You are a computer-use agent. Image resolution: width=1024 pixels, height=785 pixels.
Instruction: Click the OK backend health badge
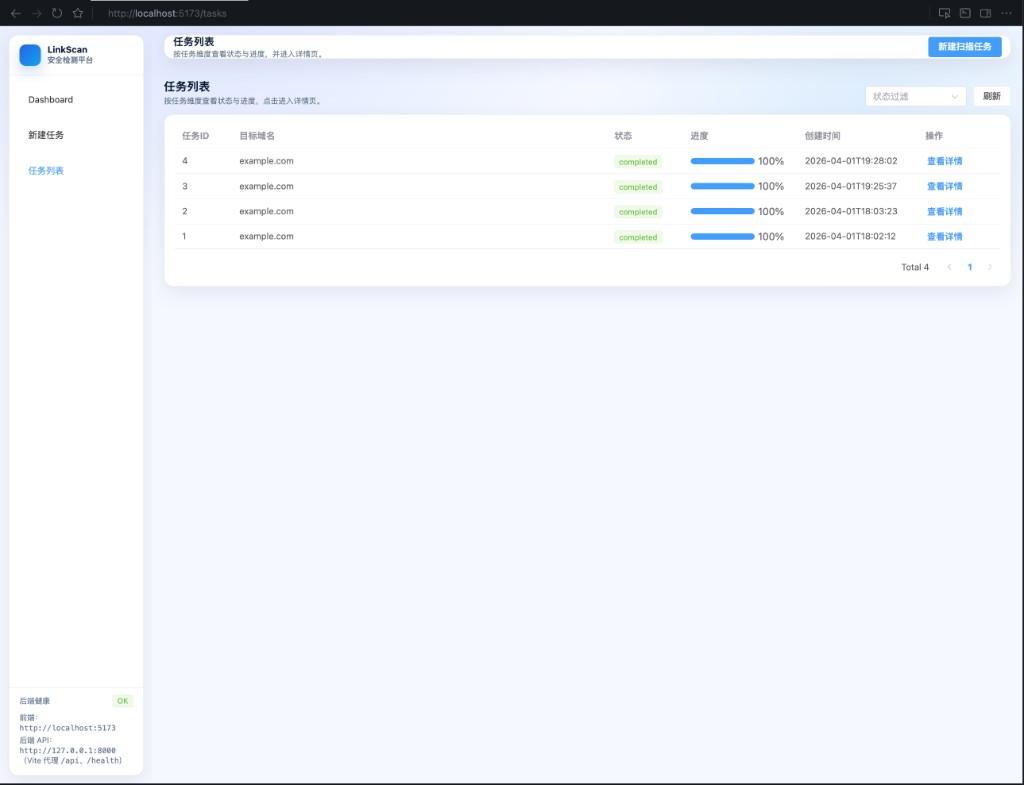(122, 701)
